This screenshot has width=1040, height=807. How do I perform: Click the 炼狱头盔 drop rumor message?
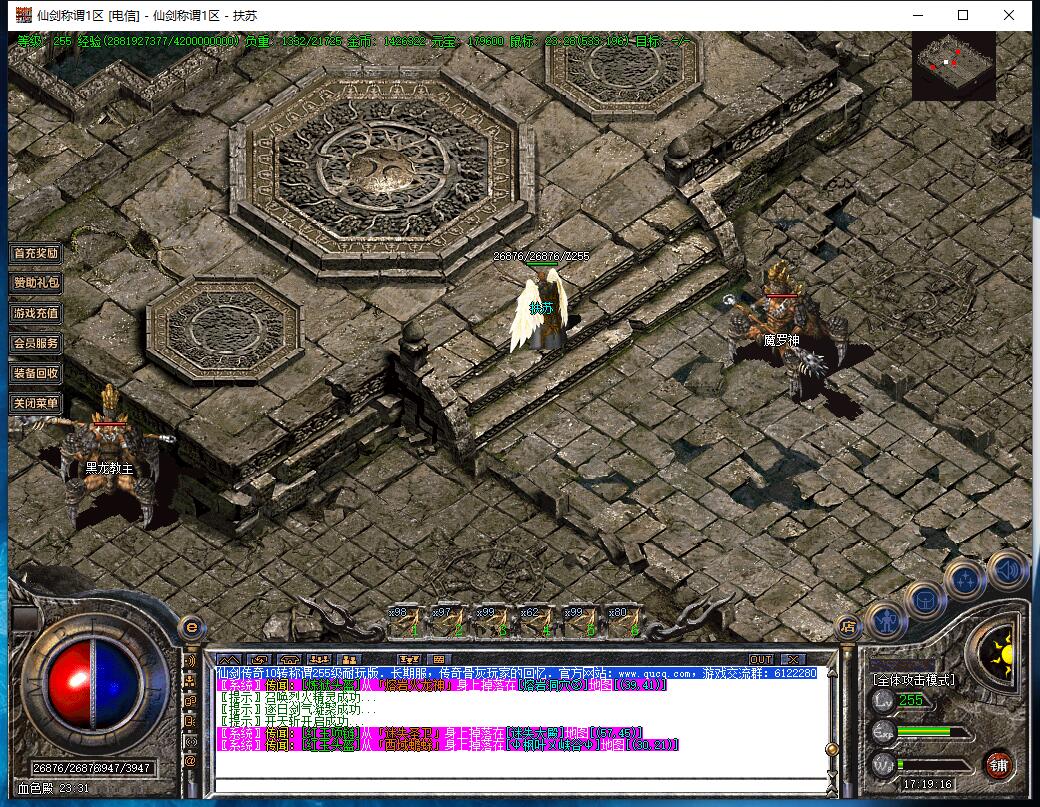[442, 685]
